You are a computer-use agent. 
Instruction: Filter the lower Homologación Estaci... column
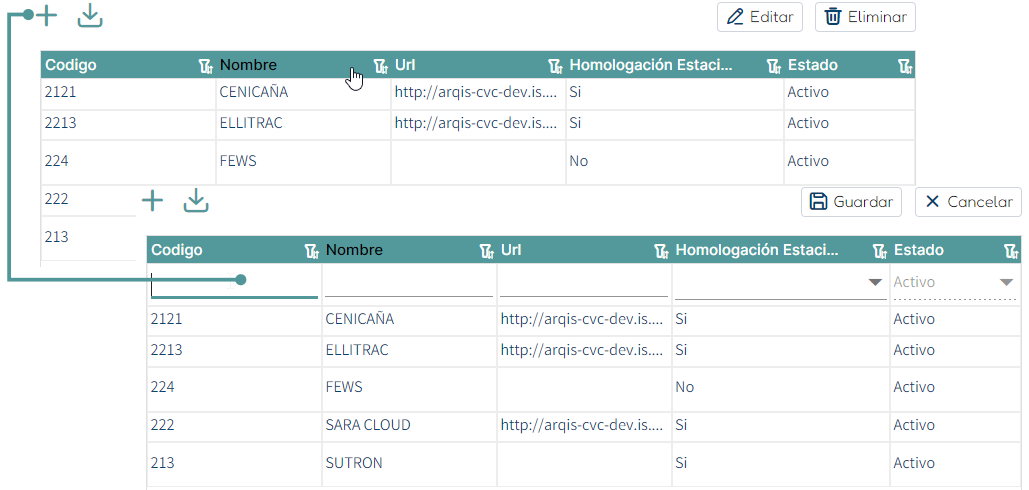tap(879, 250)
